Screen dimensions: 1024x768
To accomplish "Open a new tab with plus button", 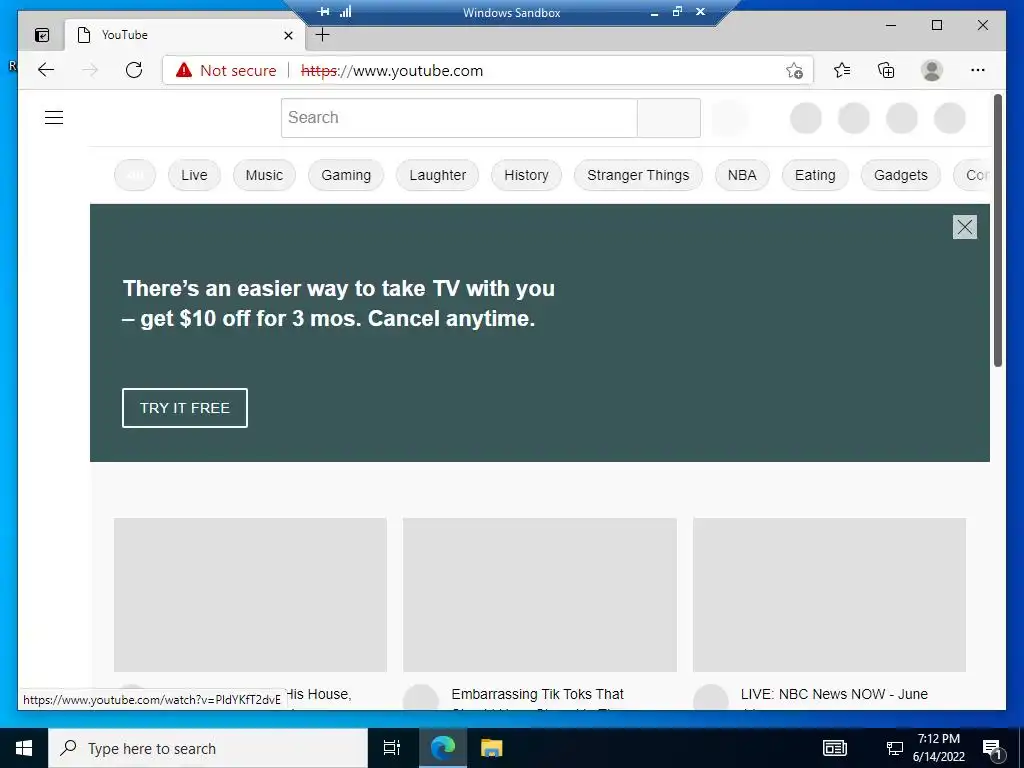I will [x=323, y=35].
